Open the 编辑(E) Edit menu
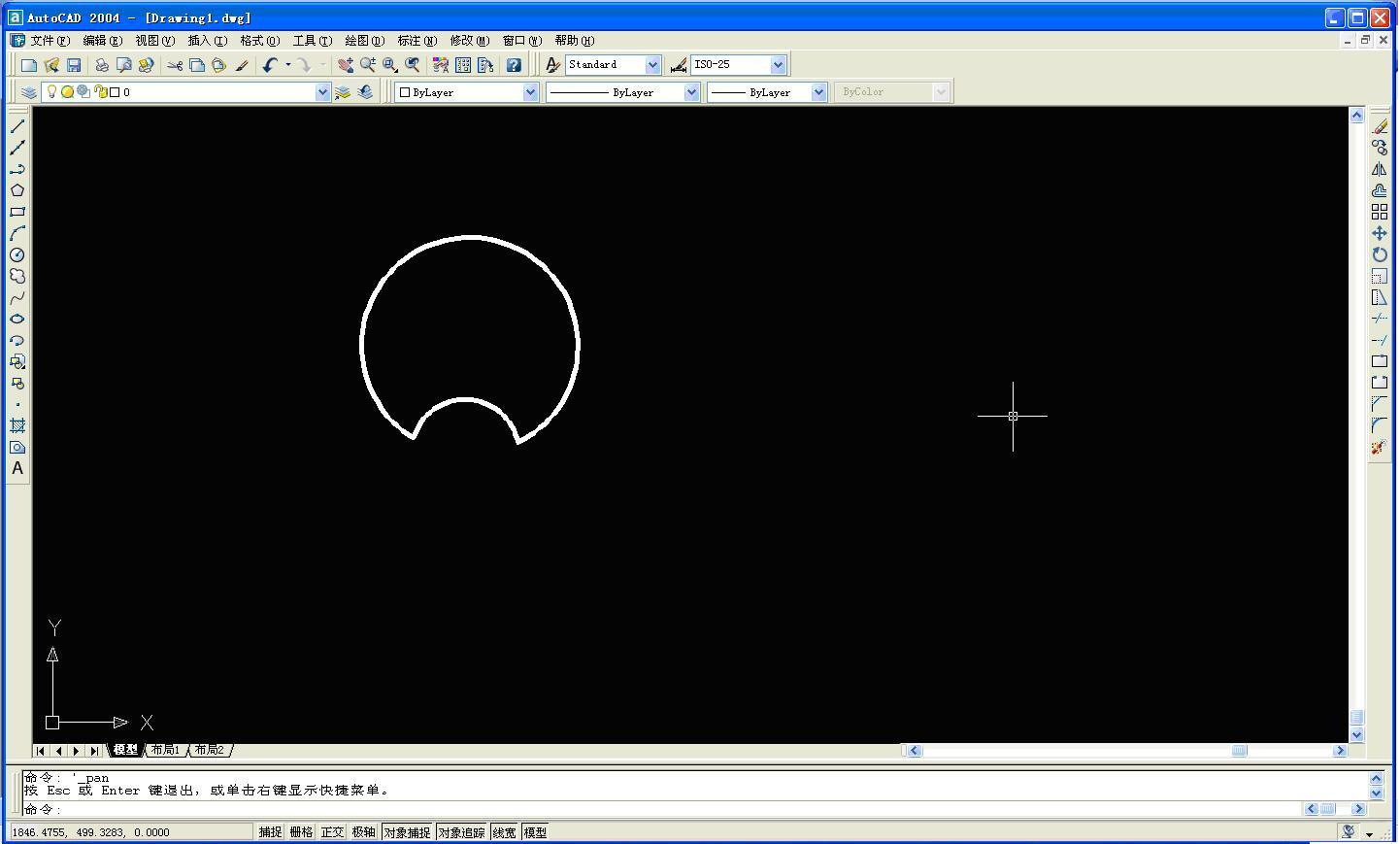 [102, 41]
